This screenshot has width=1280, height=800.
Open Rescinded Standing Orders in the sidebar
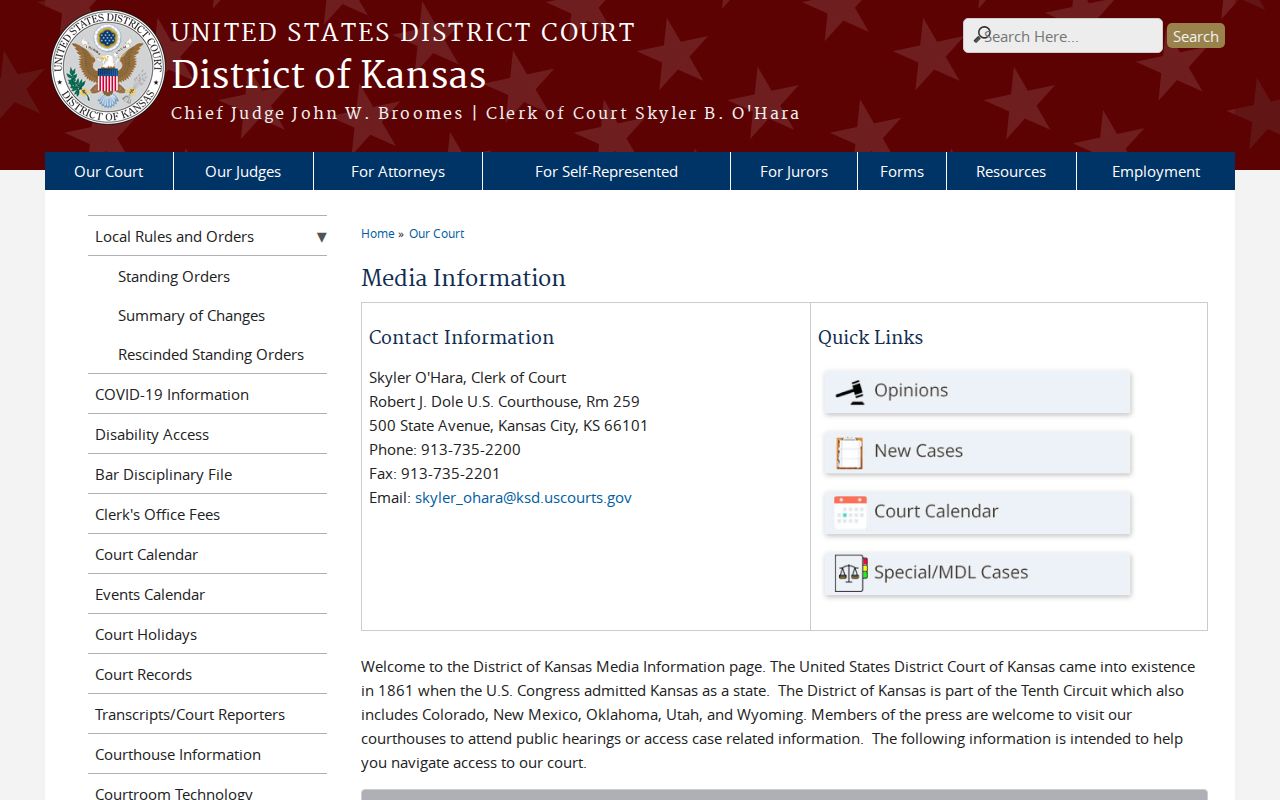[x=211, y=355]
